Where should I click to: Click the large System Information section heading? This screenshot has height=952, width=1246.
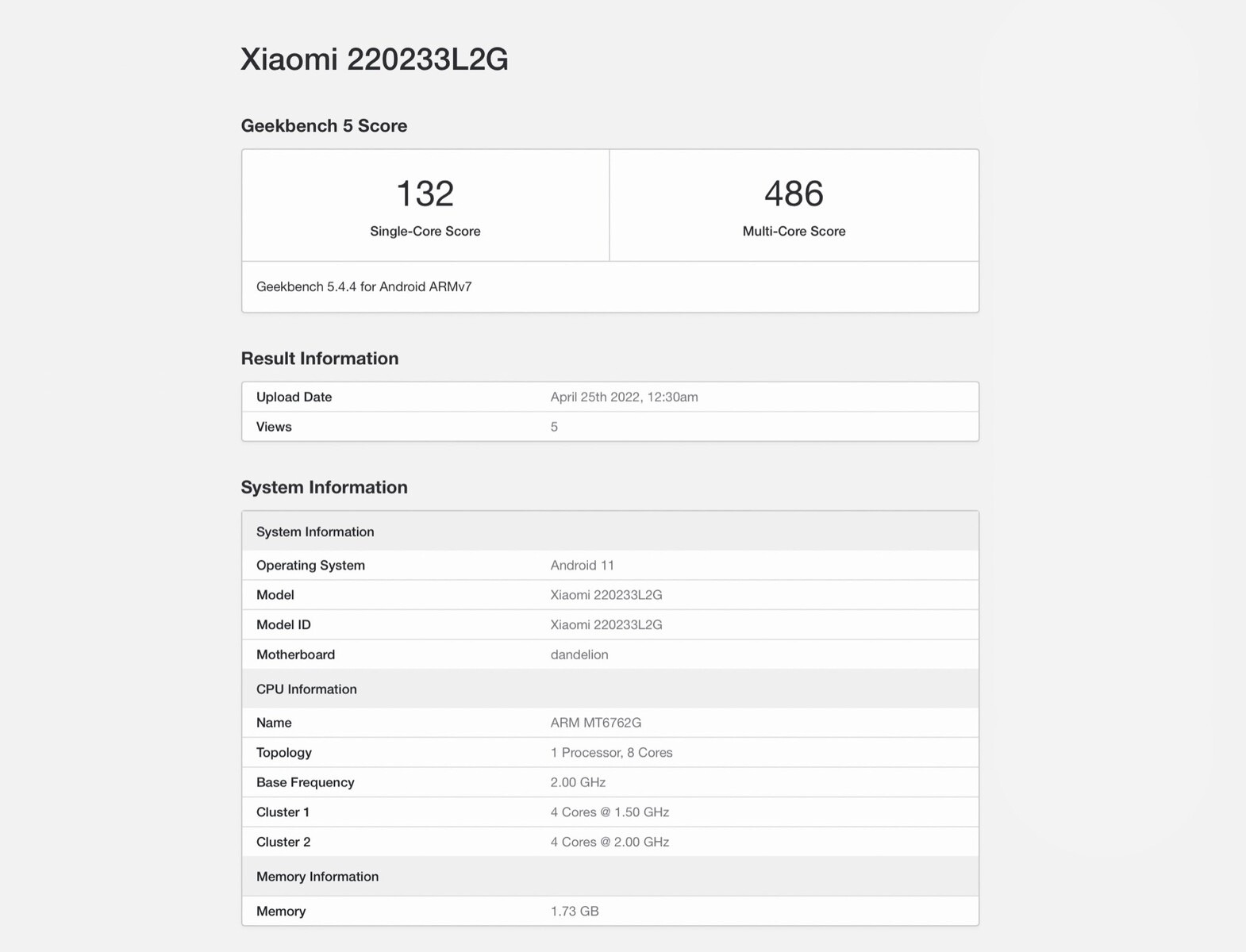click(x=324, y=487)
